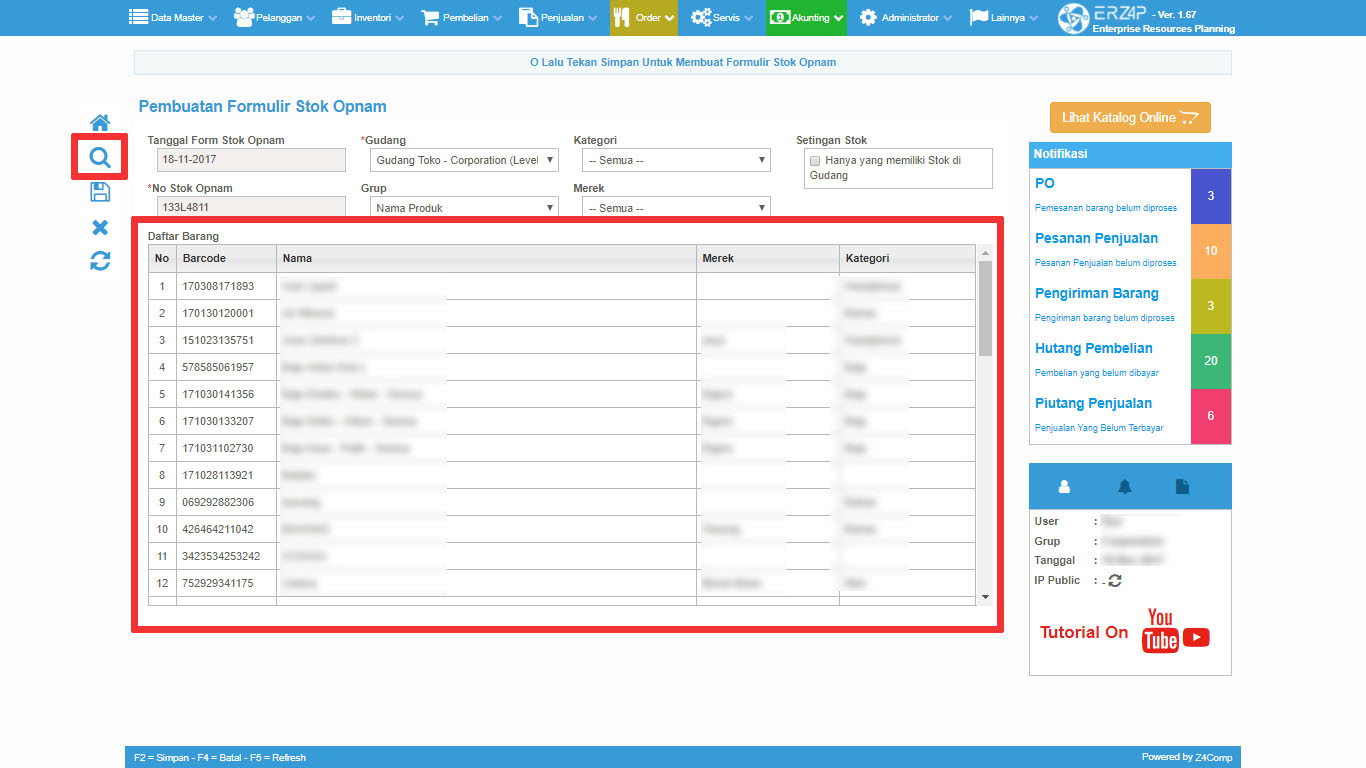The height and width of the screenshot is (768, 1366).
Task: Click the magnifier search icon in sidebar
Action: [x=100, y=158]
